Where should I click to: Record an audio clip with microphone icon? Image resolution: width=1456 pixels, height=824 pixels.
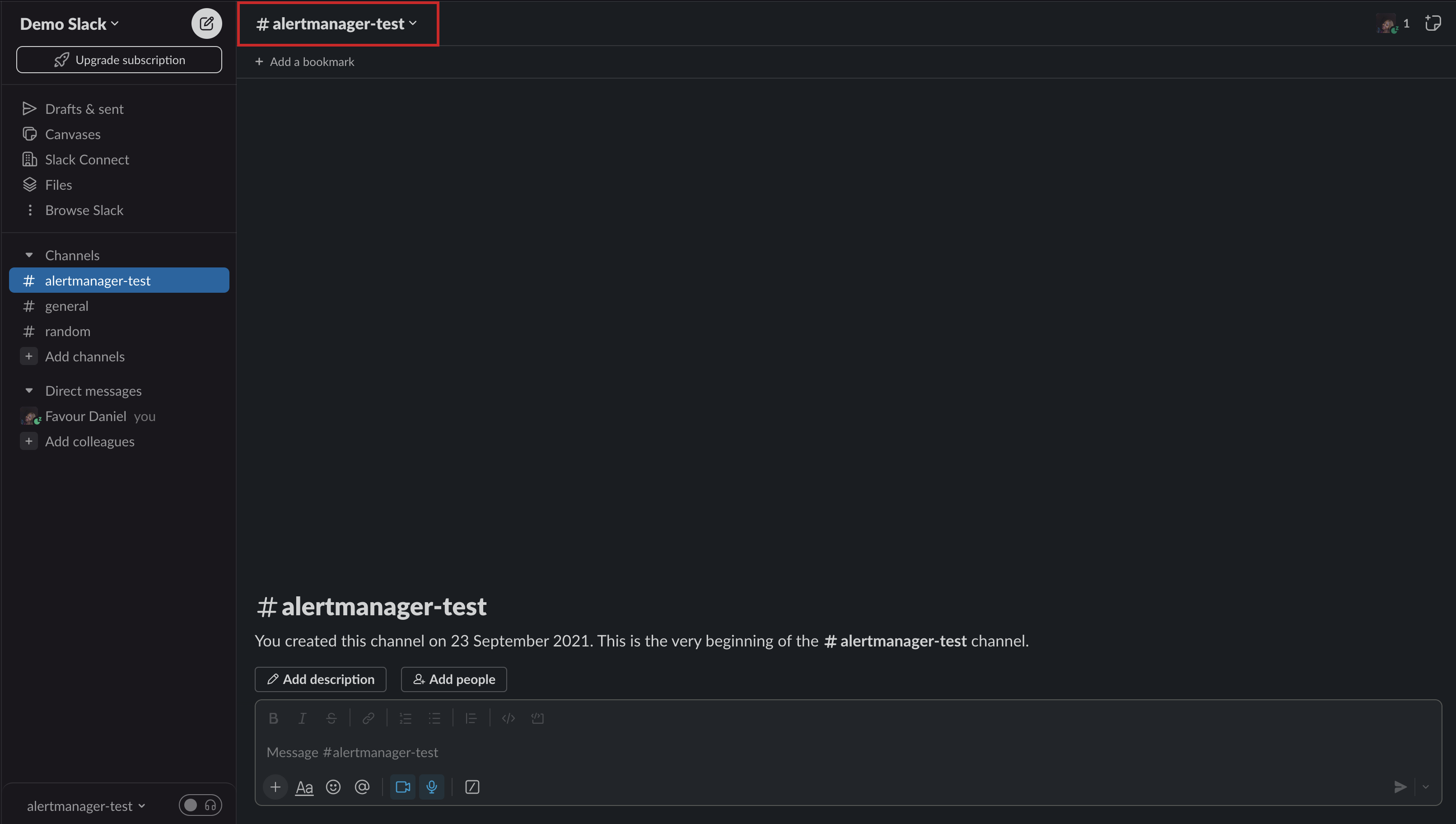432,787
